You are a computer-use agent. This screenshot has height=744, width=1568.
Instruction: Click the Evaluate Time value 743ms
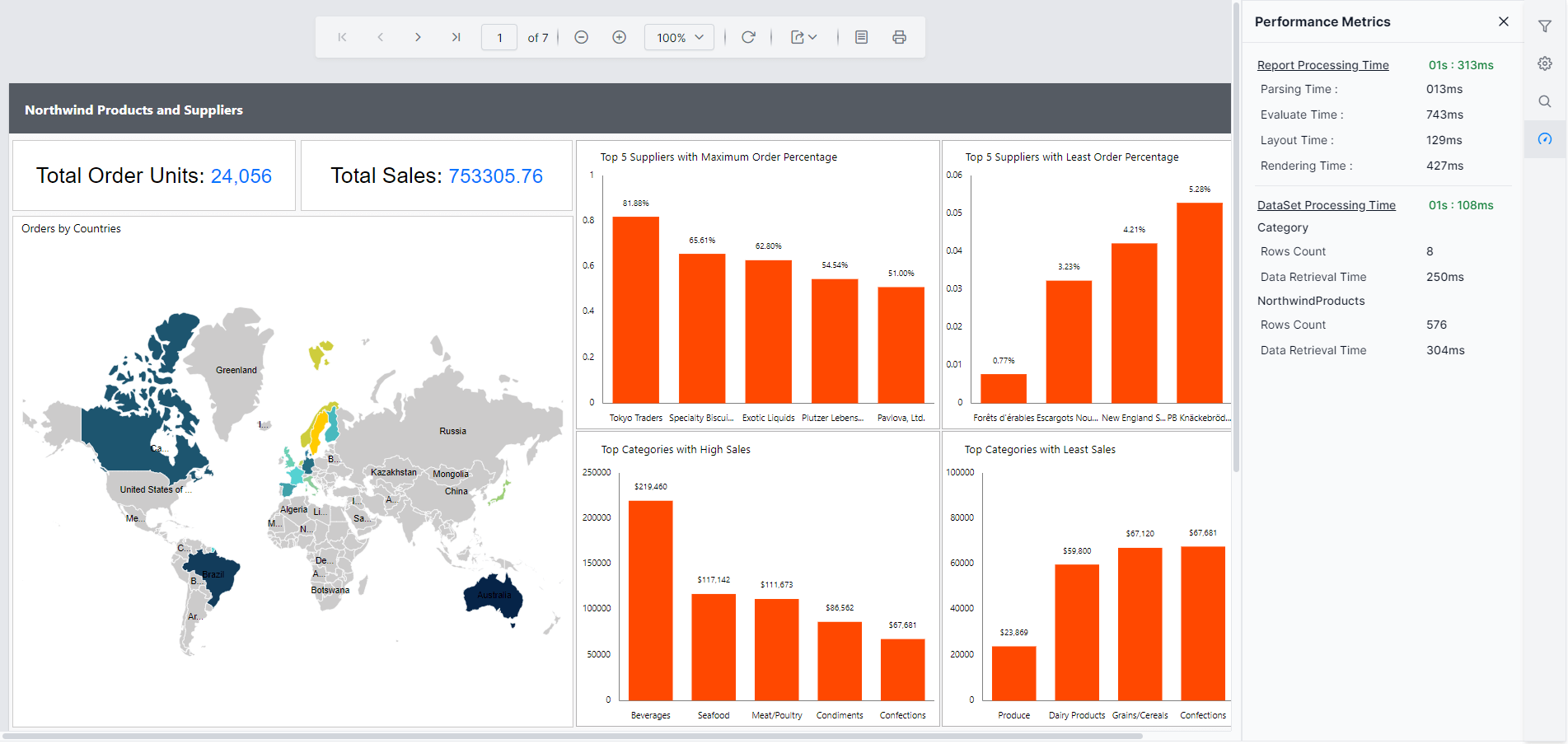(x=1444, y=115)
